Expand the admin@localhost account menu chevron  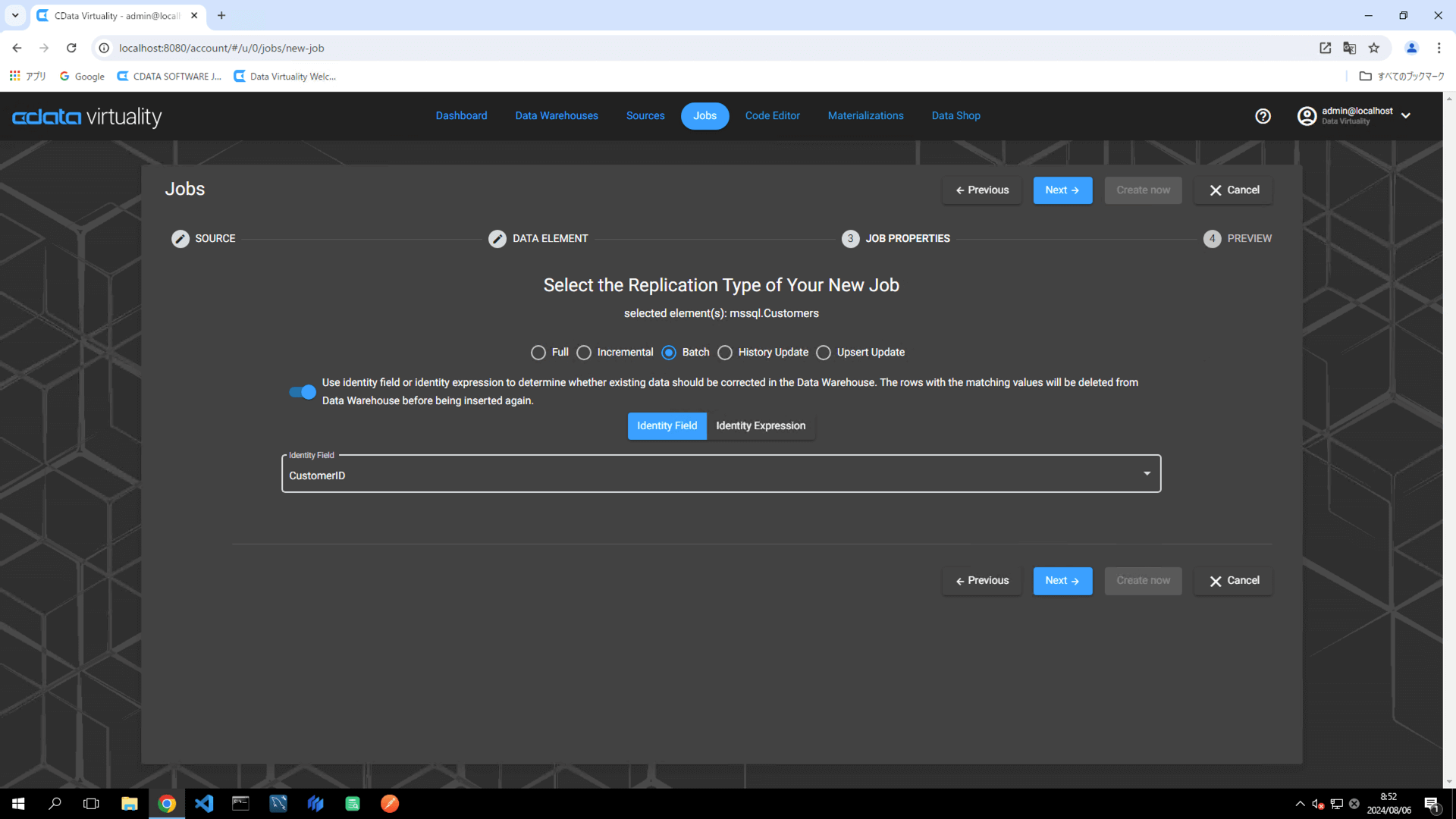(1406, 116)
